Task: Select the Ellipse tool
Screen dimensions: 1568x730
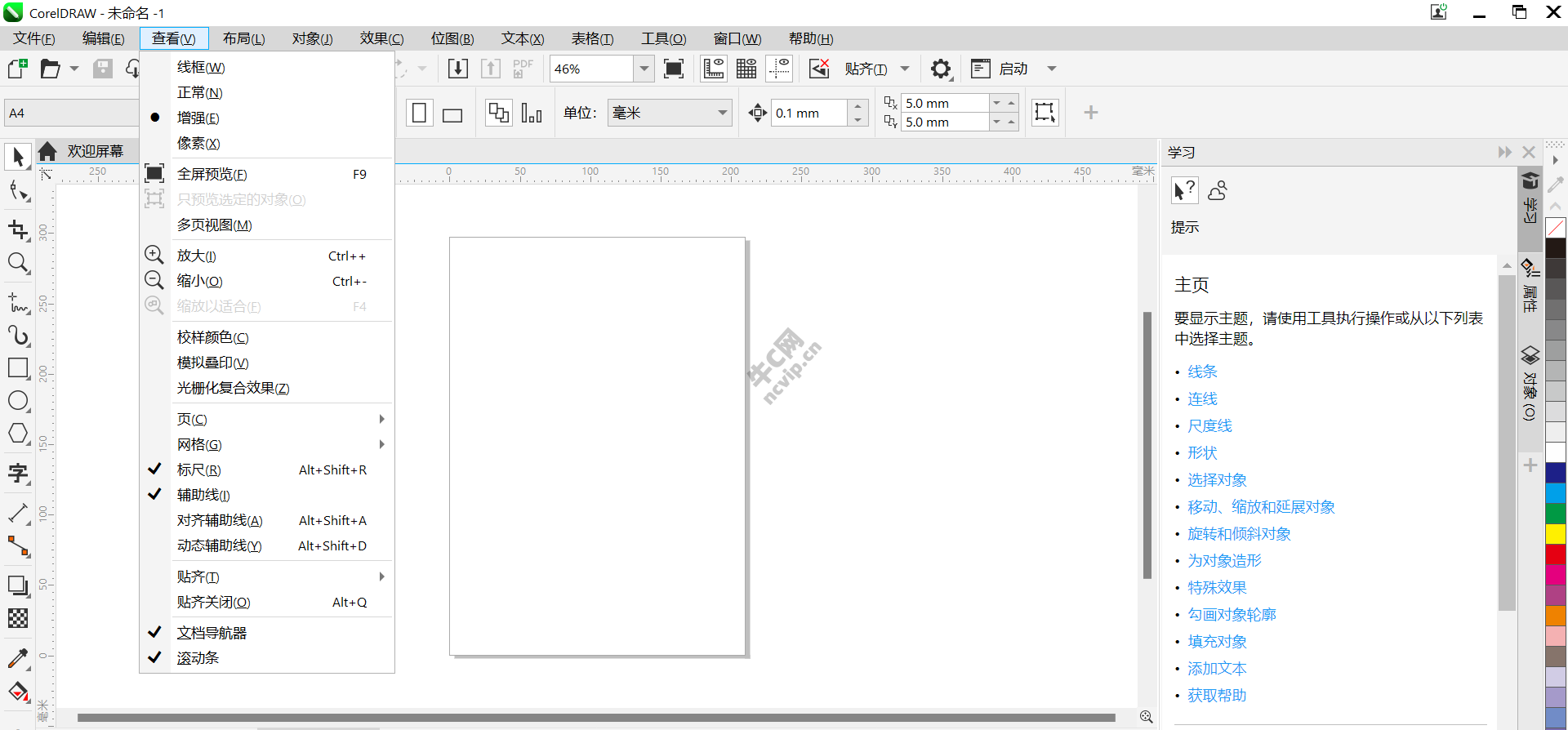Action: [x=18, y=401]
